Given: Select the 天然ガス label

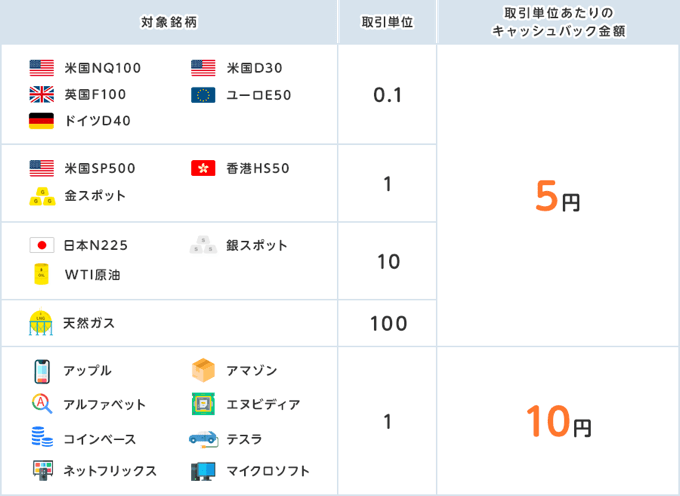Looking at the screenshot, I should point(89,323).
